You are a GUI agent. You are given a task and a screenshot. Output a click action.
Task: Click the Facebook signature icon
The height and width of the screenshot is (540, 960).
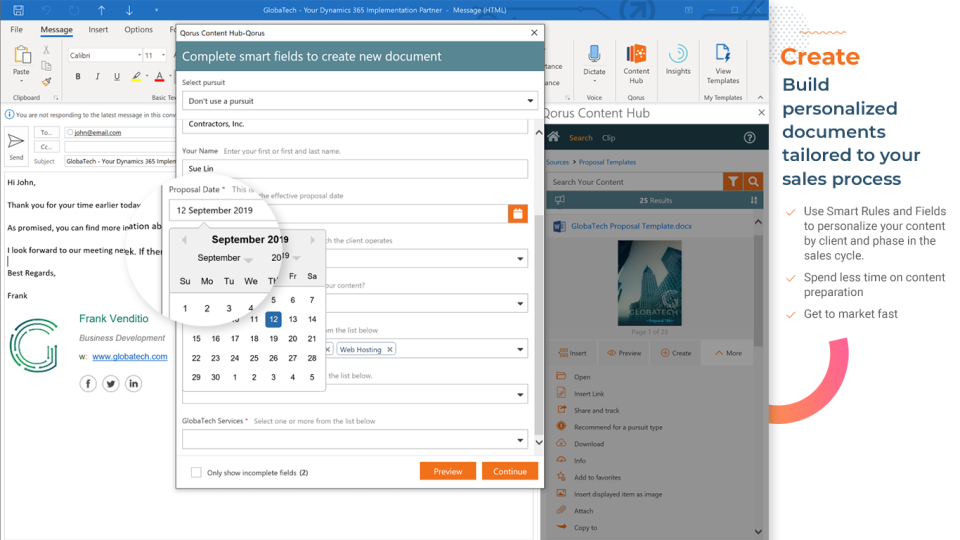[x=88, y=384]
